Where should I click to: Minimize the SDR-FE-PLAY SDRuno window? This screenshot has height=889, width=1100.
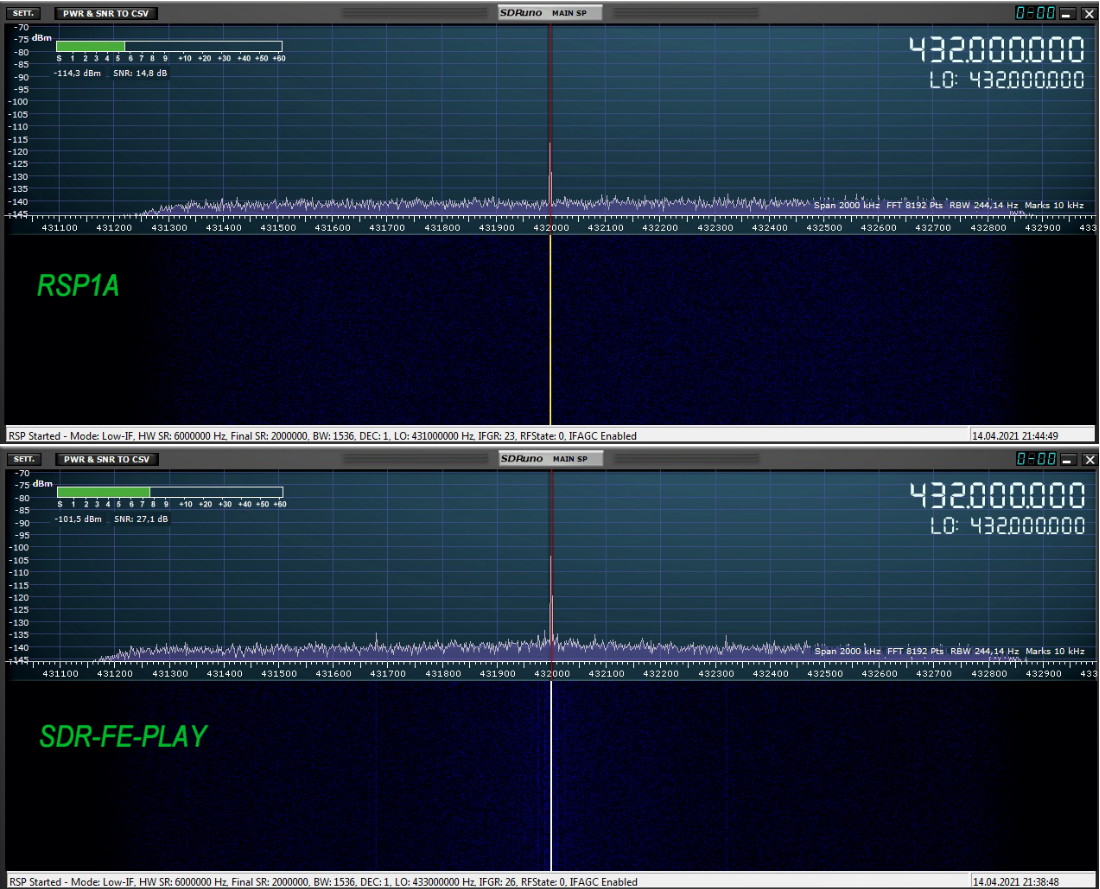(1068, 460)
